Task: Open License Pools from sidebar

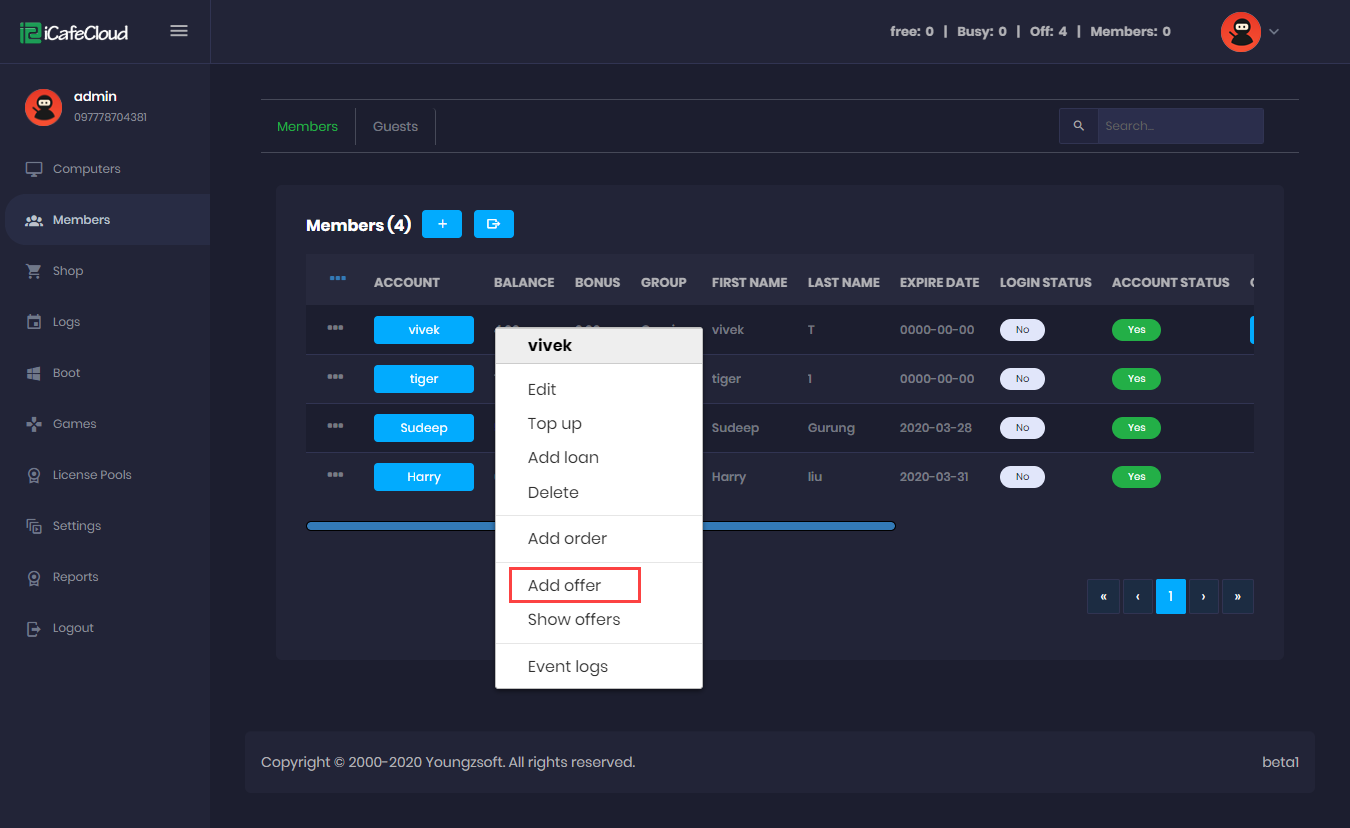Action: pos(91,475)
